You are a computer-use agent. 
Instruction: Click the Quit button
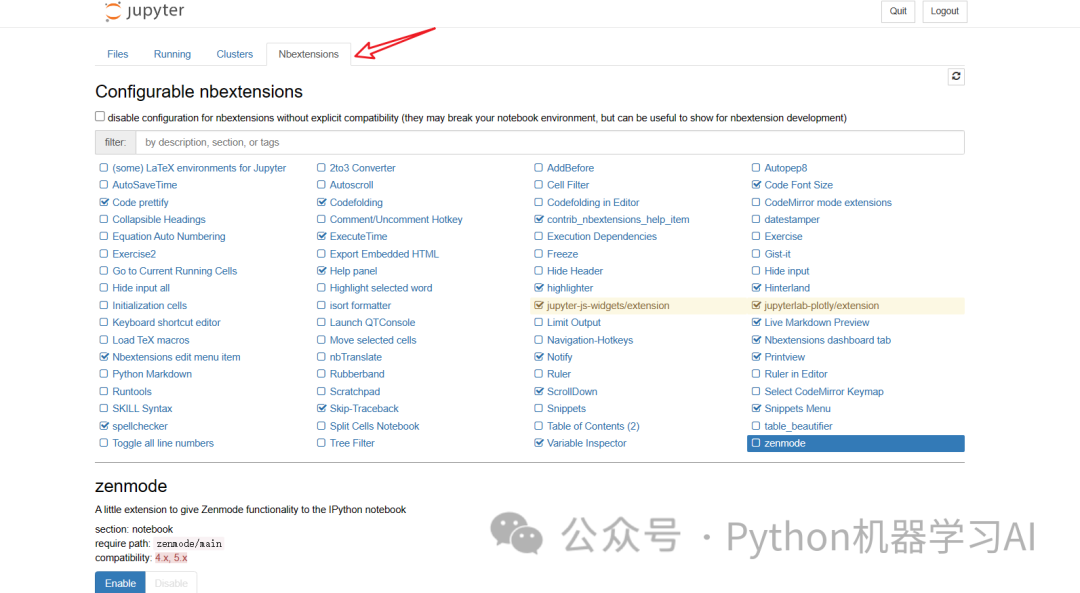pos(898,11)
